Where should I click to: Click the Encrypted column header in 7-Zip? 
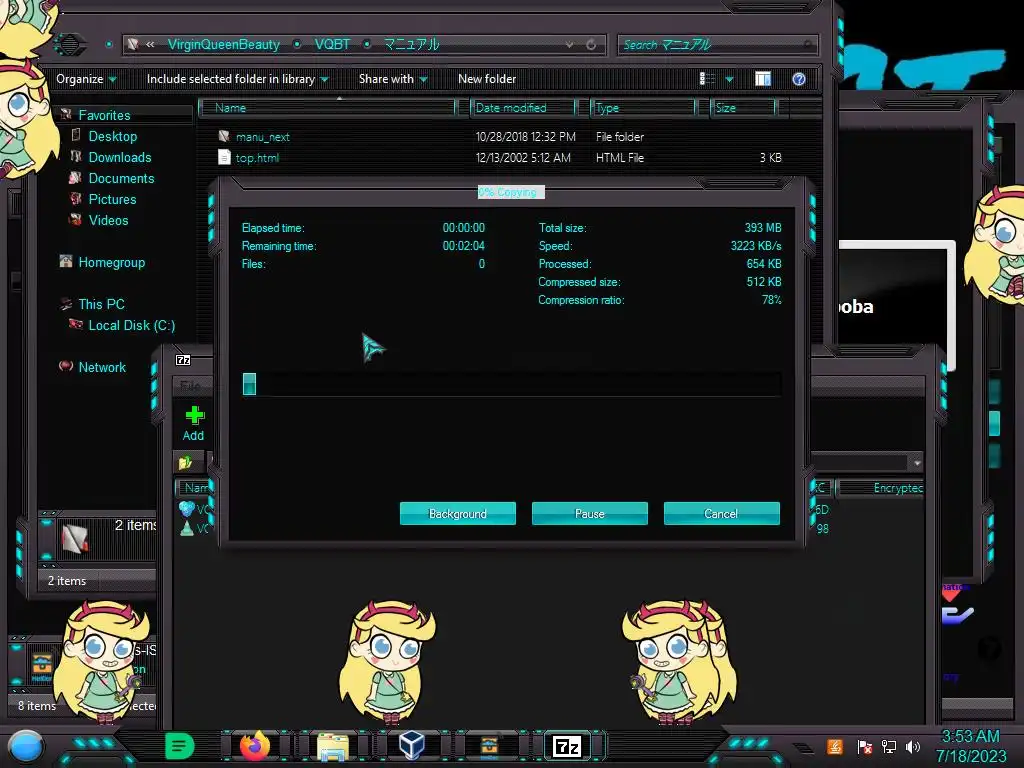(x=881, y=488)
